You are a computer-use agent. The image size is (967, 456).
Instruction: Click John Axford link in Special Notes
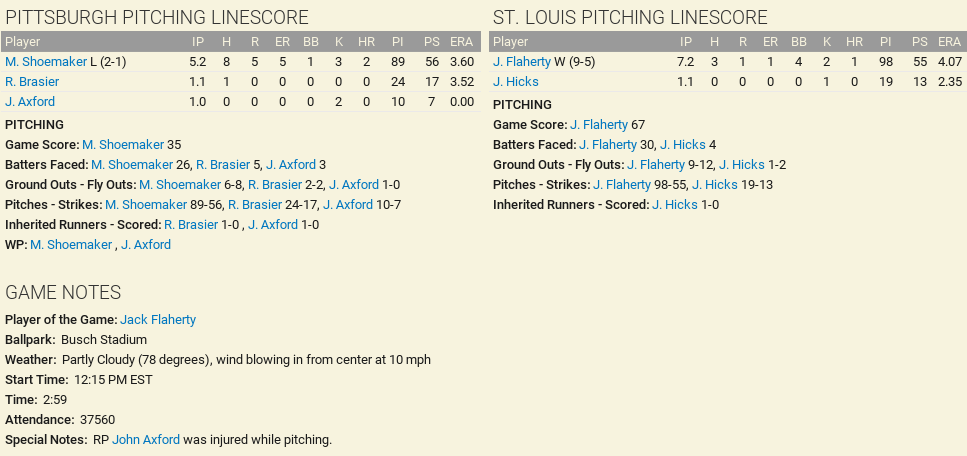[146, 440]
